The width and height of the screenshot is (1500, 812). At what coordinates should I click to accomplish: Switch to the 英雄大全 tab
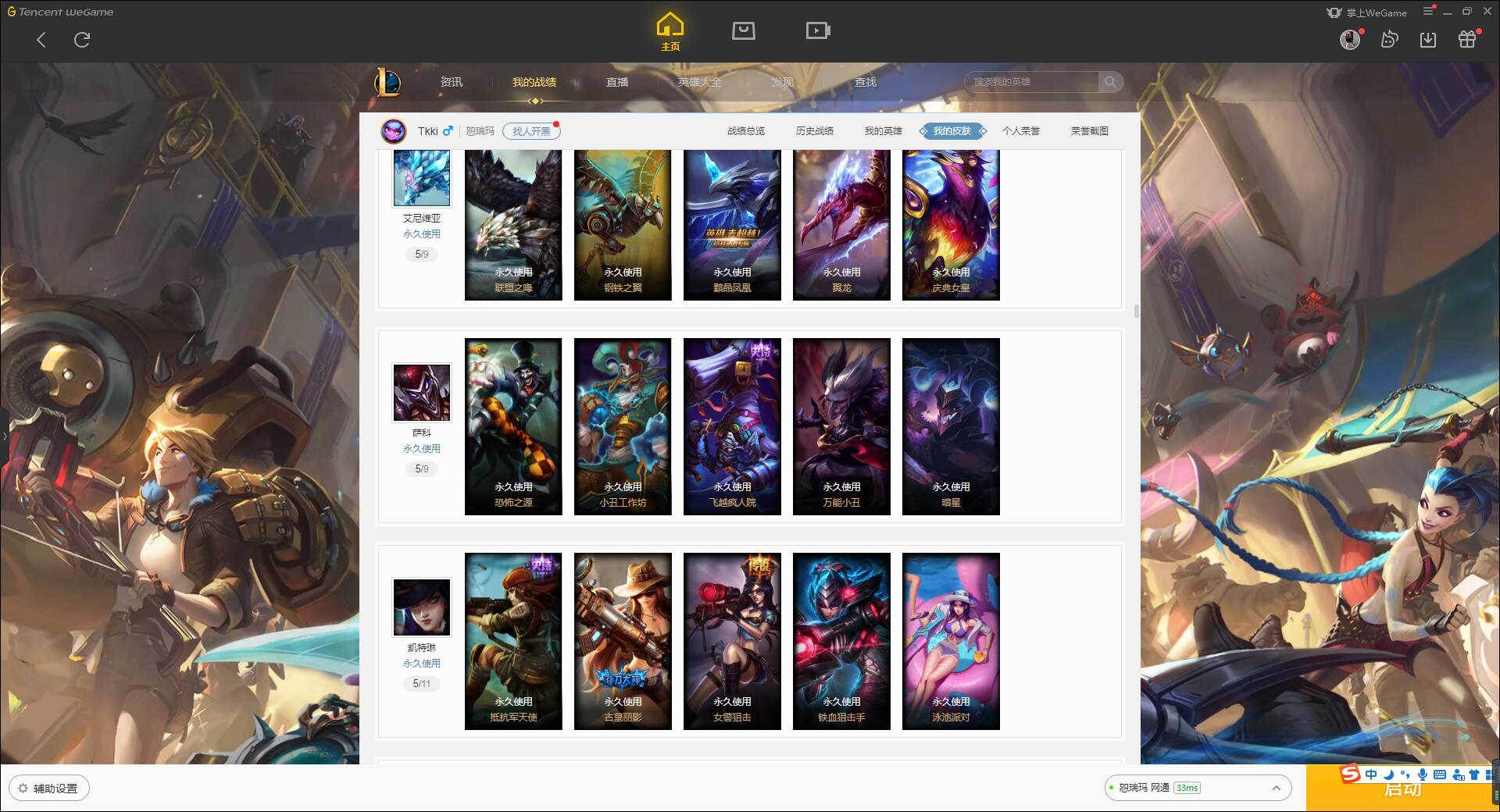[700, 82]
